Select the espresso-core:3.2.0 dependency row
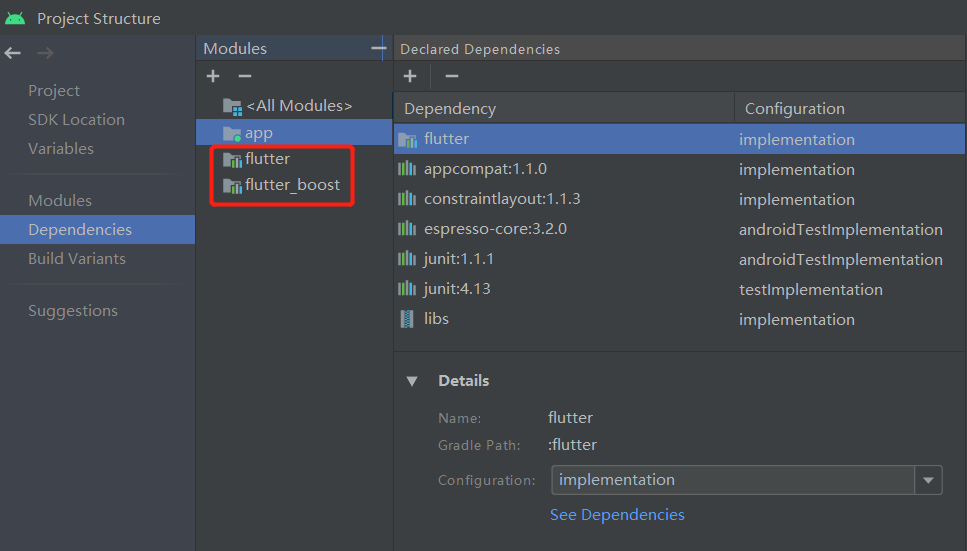 (679, 229)
